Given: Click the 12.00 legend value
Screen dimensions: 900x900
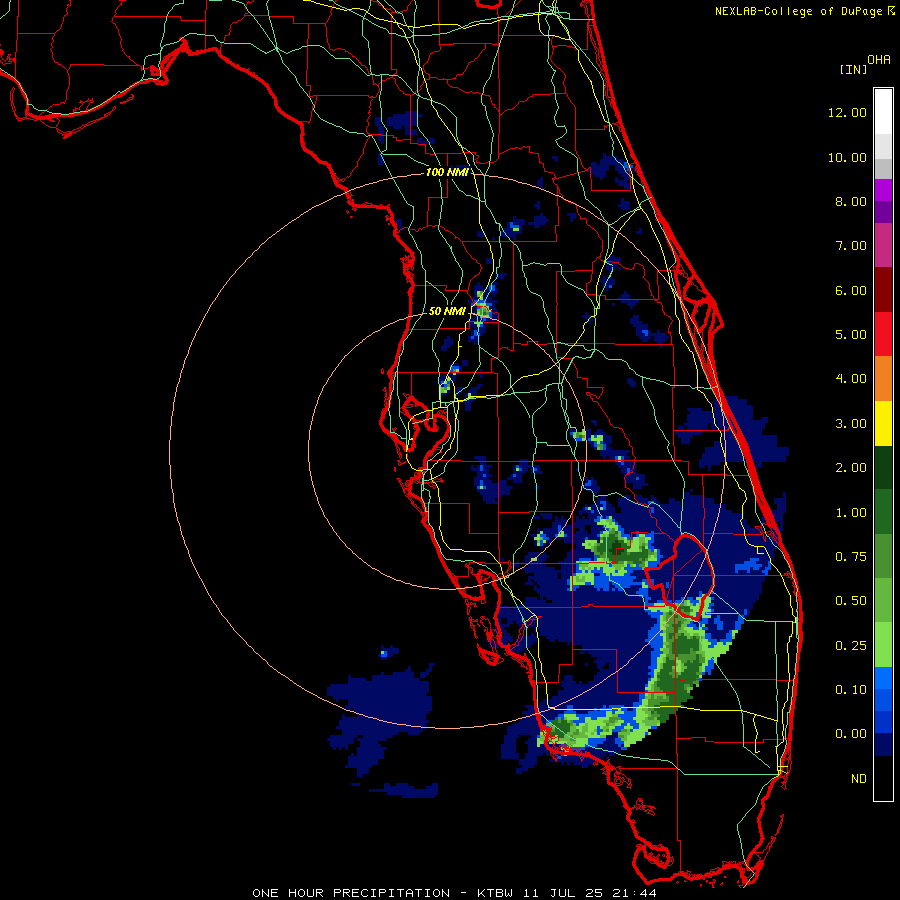Looking at the screenshot, I should (847, 112).
